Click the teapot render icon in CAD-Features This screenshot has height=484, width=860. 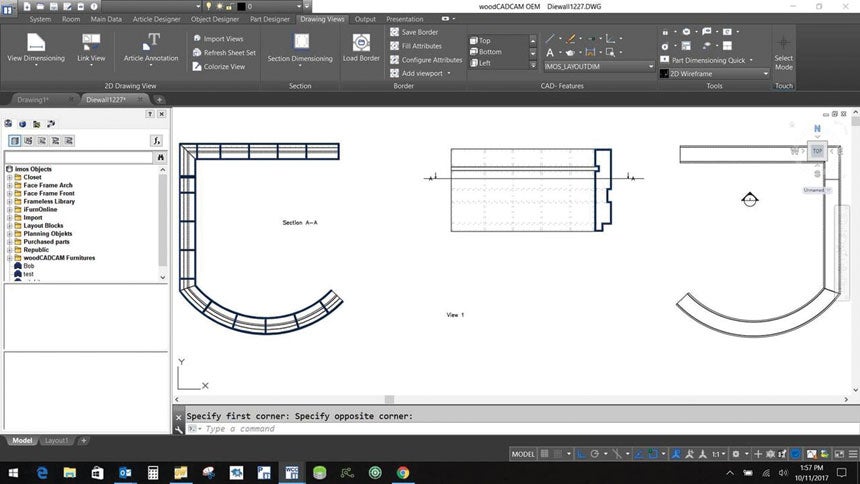point(570,53)
